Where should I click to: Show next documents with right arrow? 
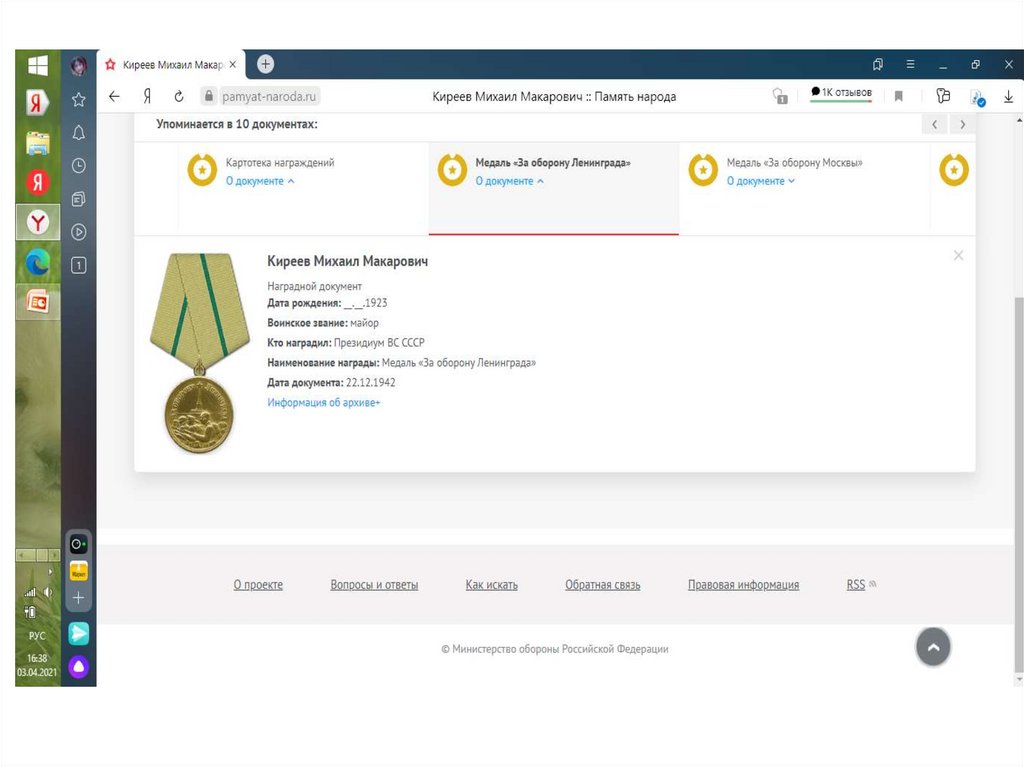point(962,124)
